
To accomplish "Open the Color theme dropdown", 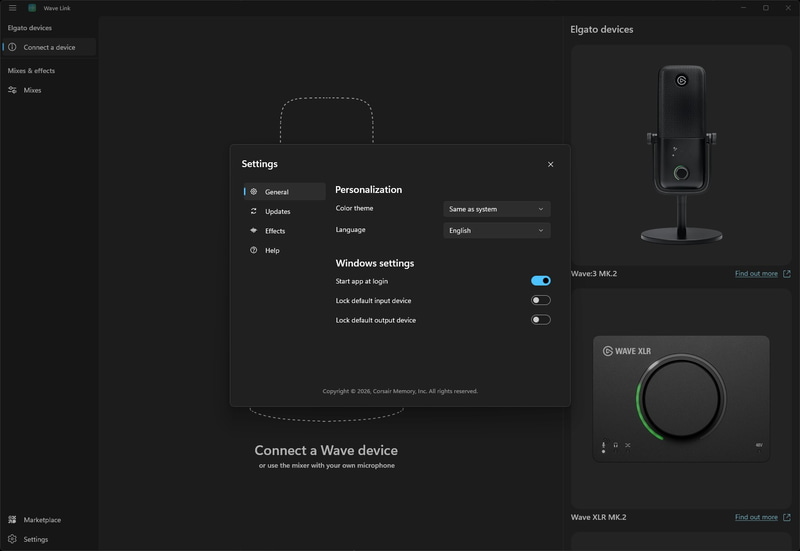I will point(496,209).
